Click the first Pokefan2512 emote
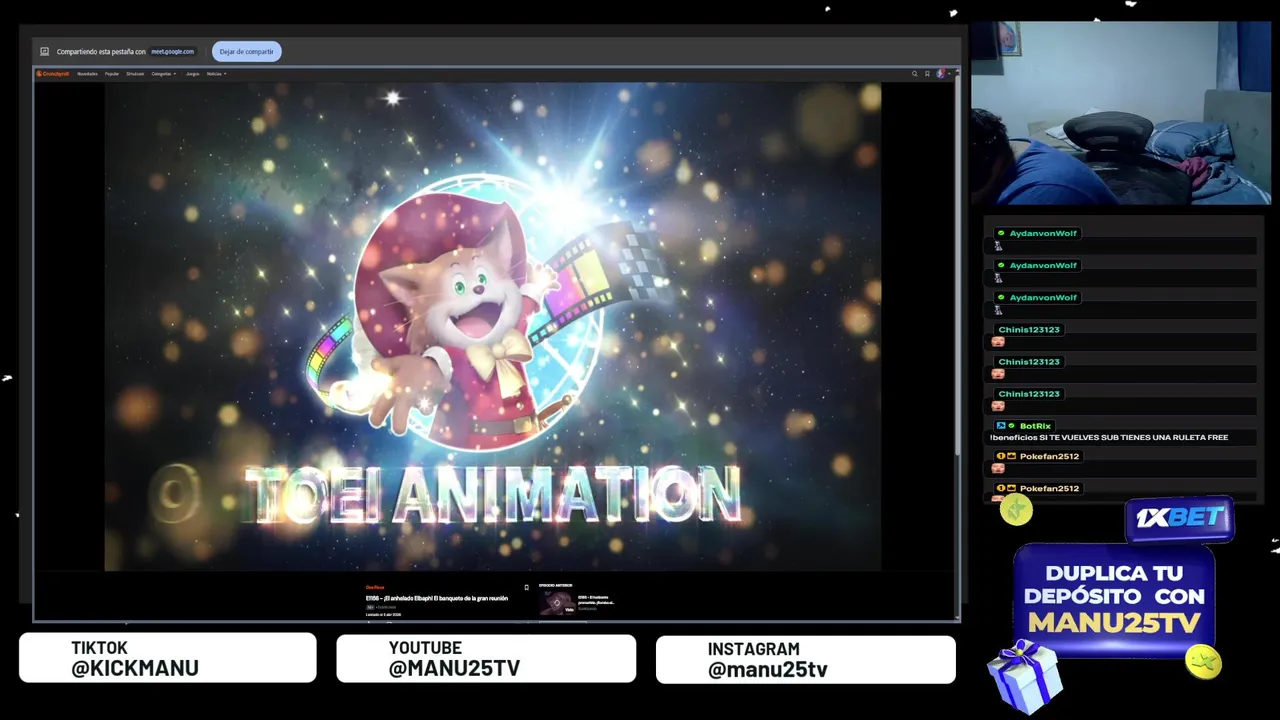 [x=997, y=468]
